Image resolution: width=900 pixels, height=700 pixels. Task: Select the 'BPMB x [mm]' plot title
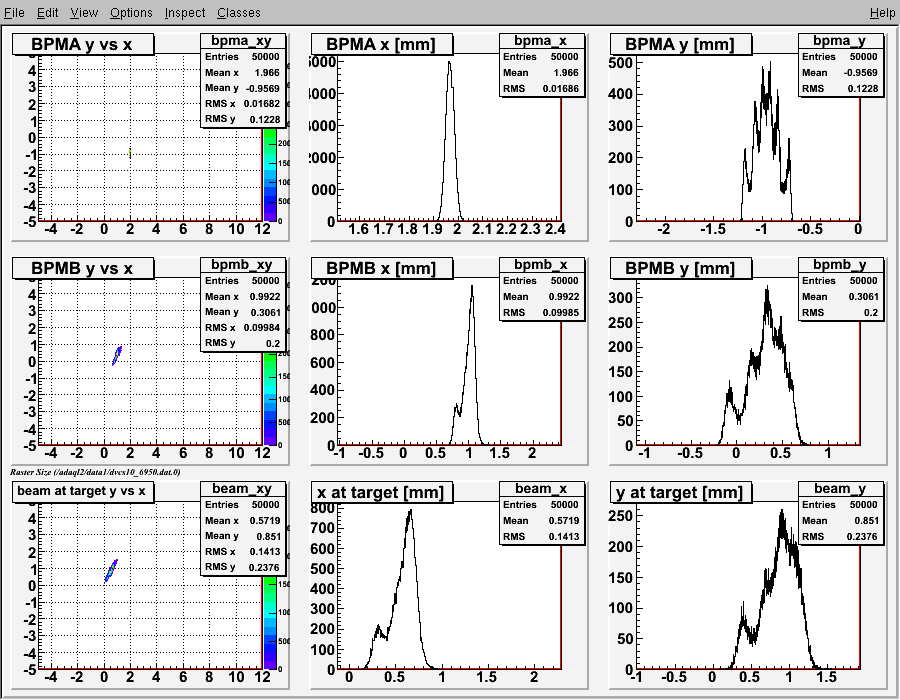point(382,269)
